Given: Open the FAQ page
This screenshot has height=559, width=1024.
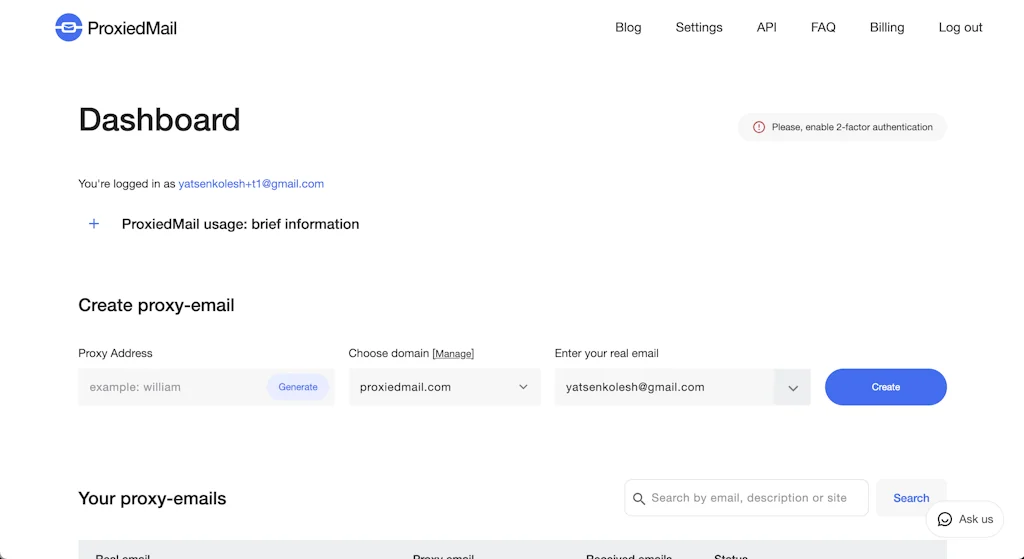Looking at the screenshot, I should click(x=823, y=27).
